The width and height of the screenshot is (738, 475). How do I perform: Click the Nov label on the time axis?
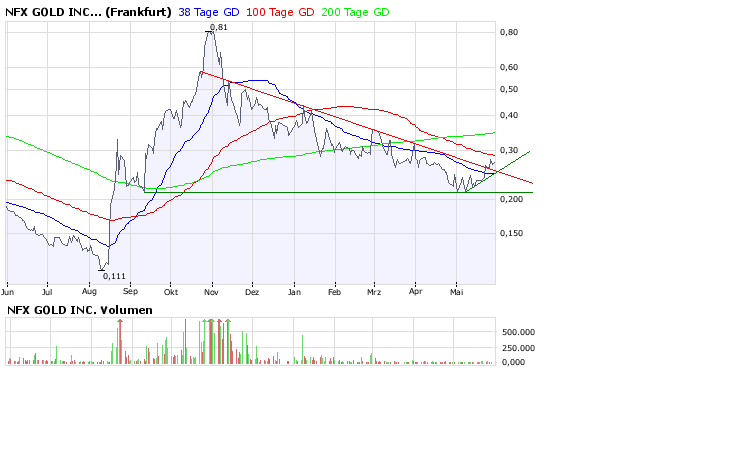[x=211, y=293]
